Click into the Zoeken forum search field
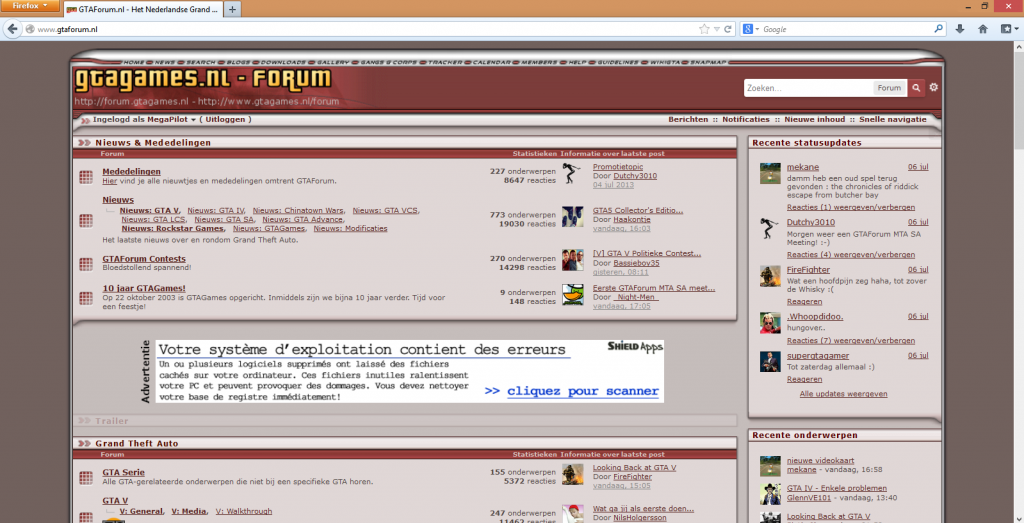This screenshot has height=523, width=1024. coord(808,87)
